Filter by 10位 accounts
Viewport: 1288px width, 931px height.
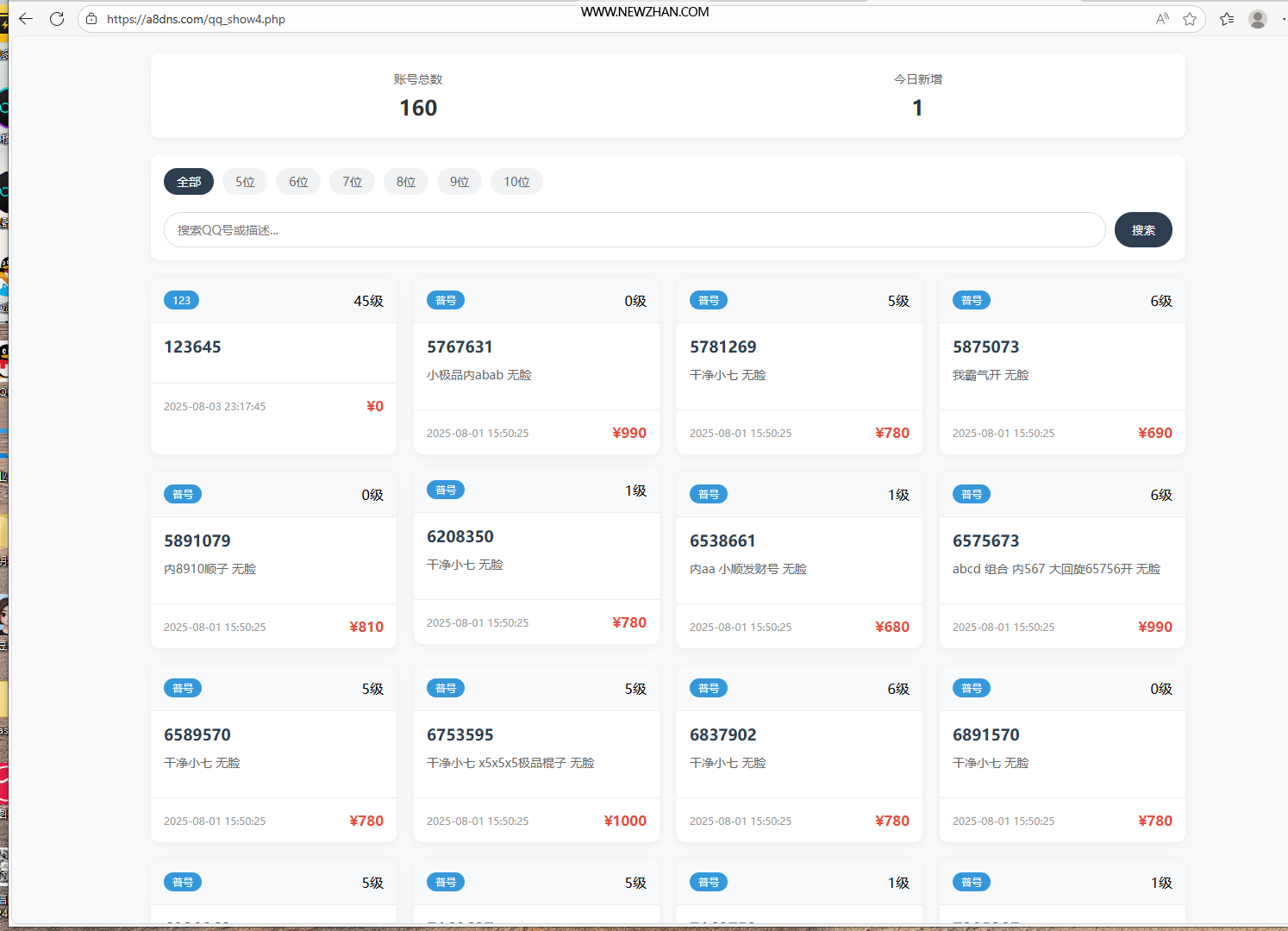point(516,182)
